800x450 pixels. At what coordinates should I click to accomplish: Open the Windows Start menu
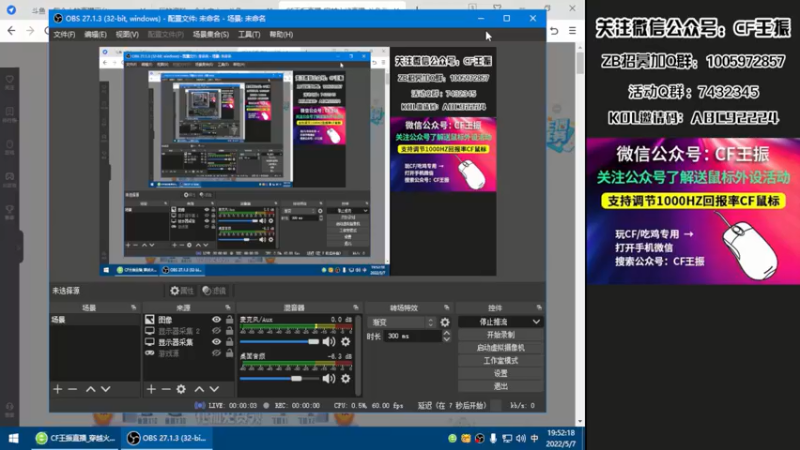[x=14, y=438]
